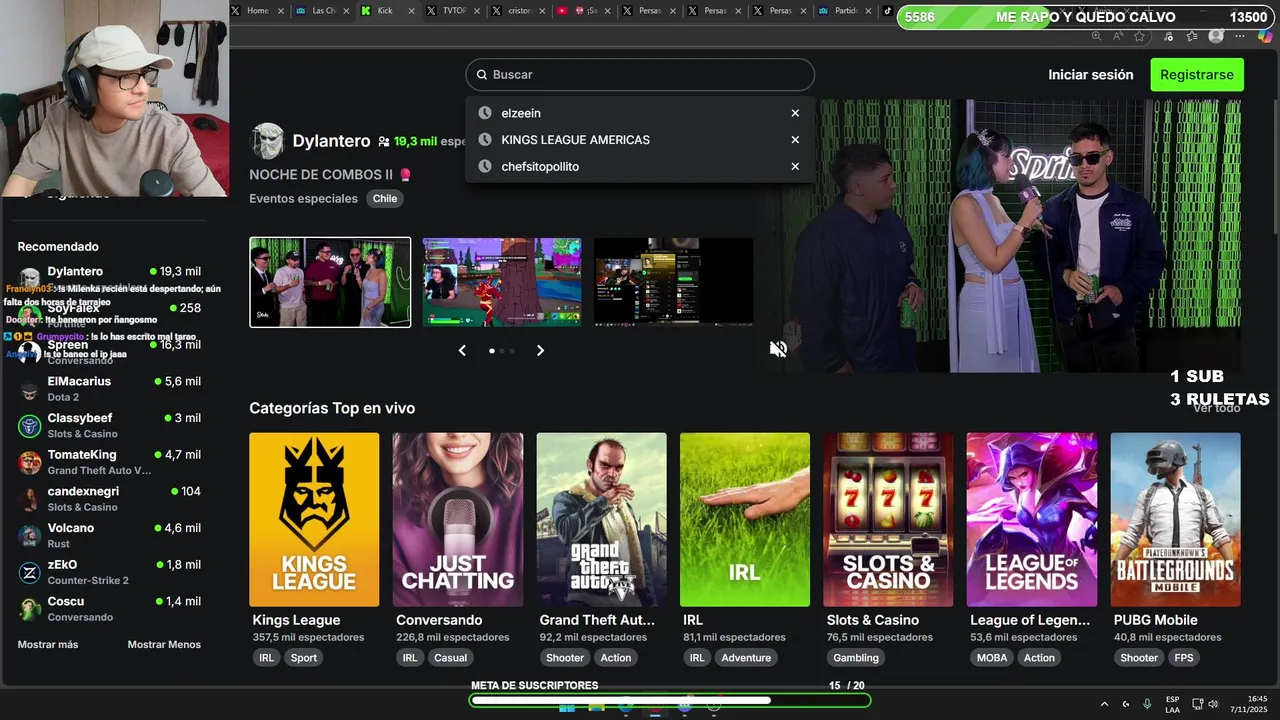The image size is (1280, 720).
Task: Click KINGS LEAGUE AMERICAS search suggestion
Action: coord(575,140)
